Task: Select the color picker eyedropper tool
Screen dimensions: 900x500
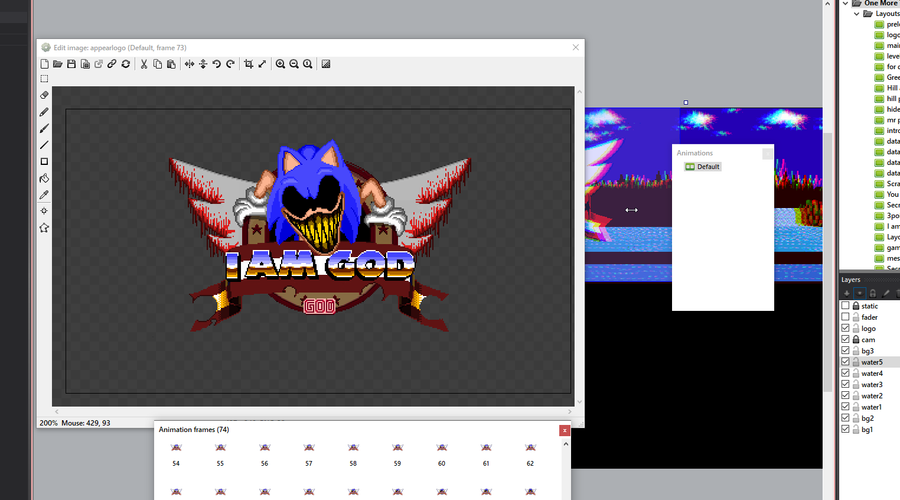Action: 44,195
